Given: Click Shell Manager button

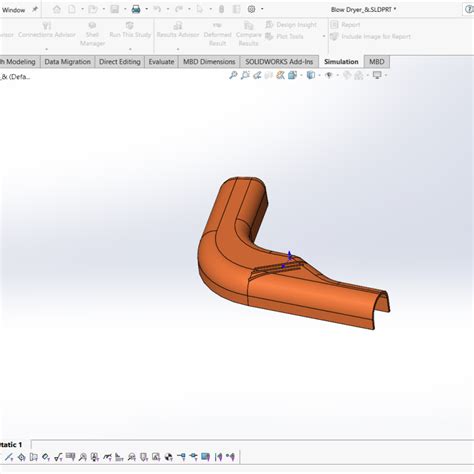Looking at the screenshot, I should pyautogui.click(x=92, y=34).
